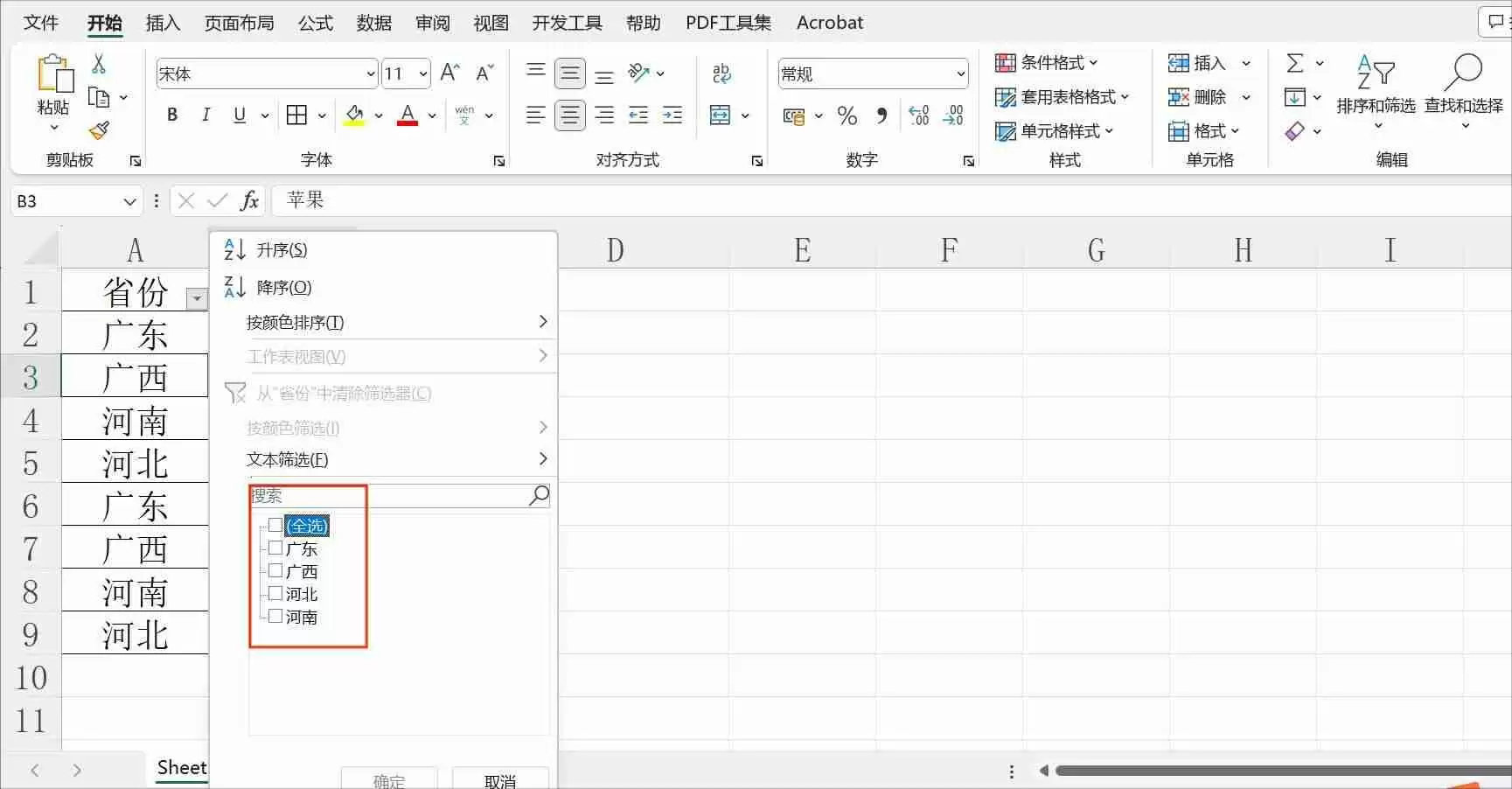Click the 取消 button
The image size is (1512, 789).
pos(499,779)
